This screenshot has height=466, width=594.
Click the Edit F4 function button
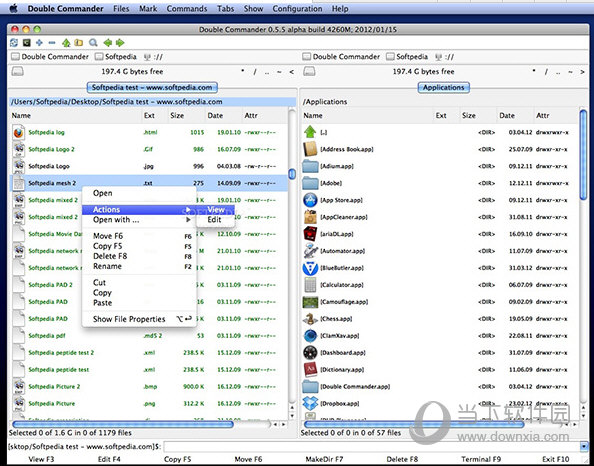[109, 459]
